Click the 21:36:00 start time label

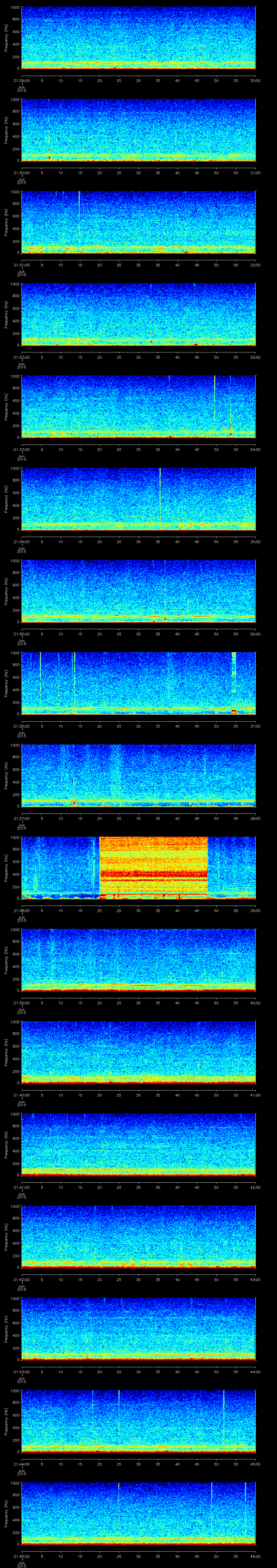click(x=21, y=726)
